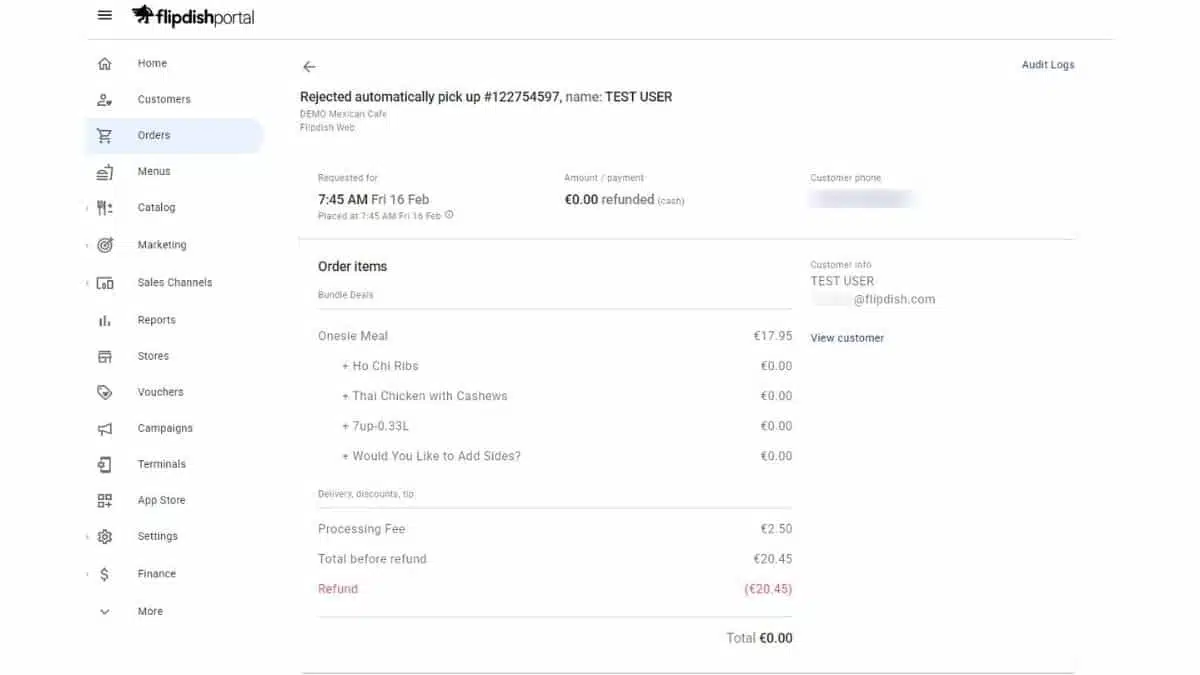1200x675 pixels.
Task: Open the App Store menu item
Action: 161,500
